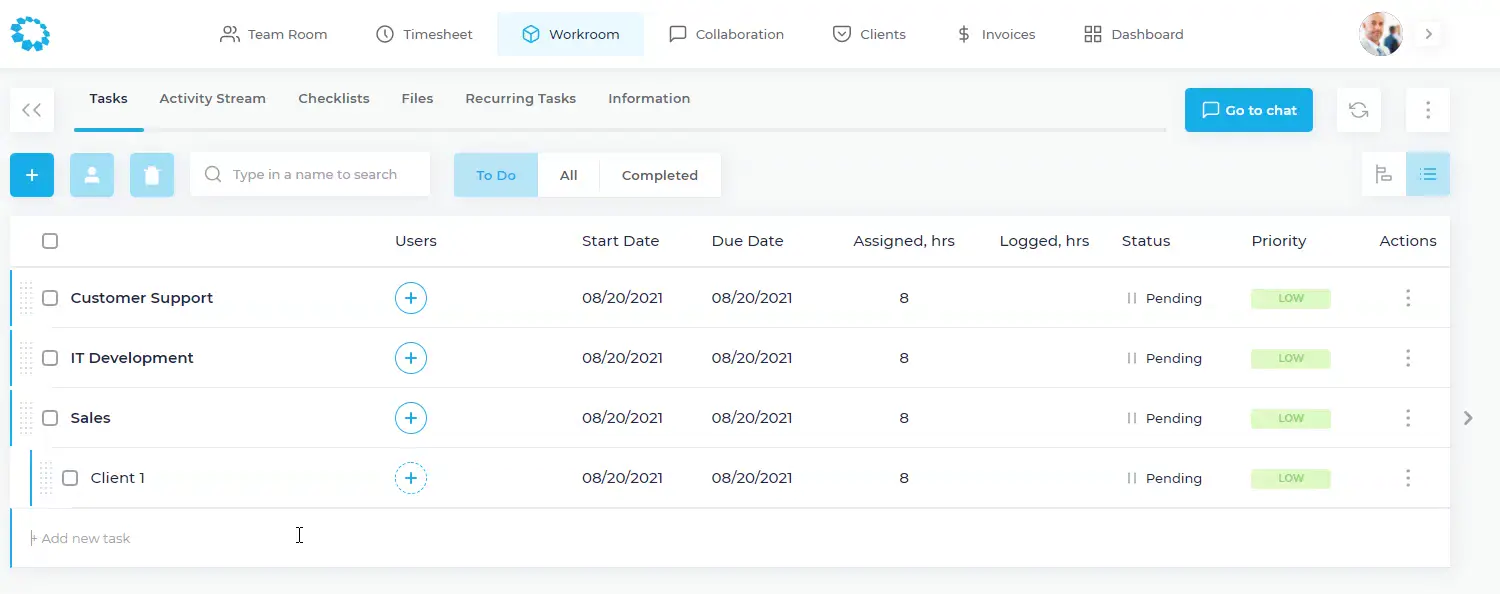This screenshot has width=1500, height=594.
Task: Click the blue plus add task button
Action: 32,175
